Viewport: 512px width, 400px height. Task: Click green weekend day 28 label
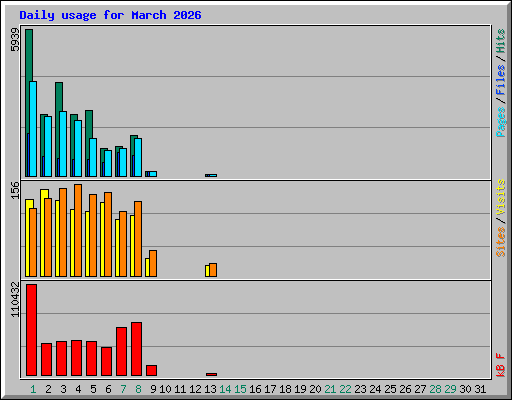click(x=435, y=389)
